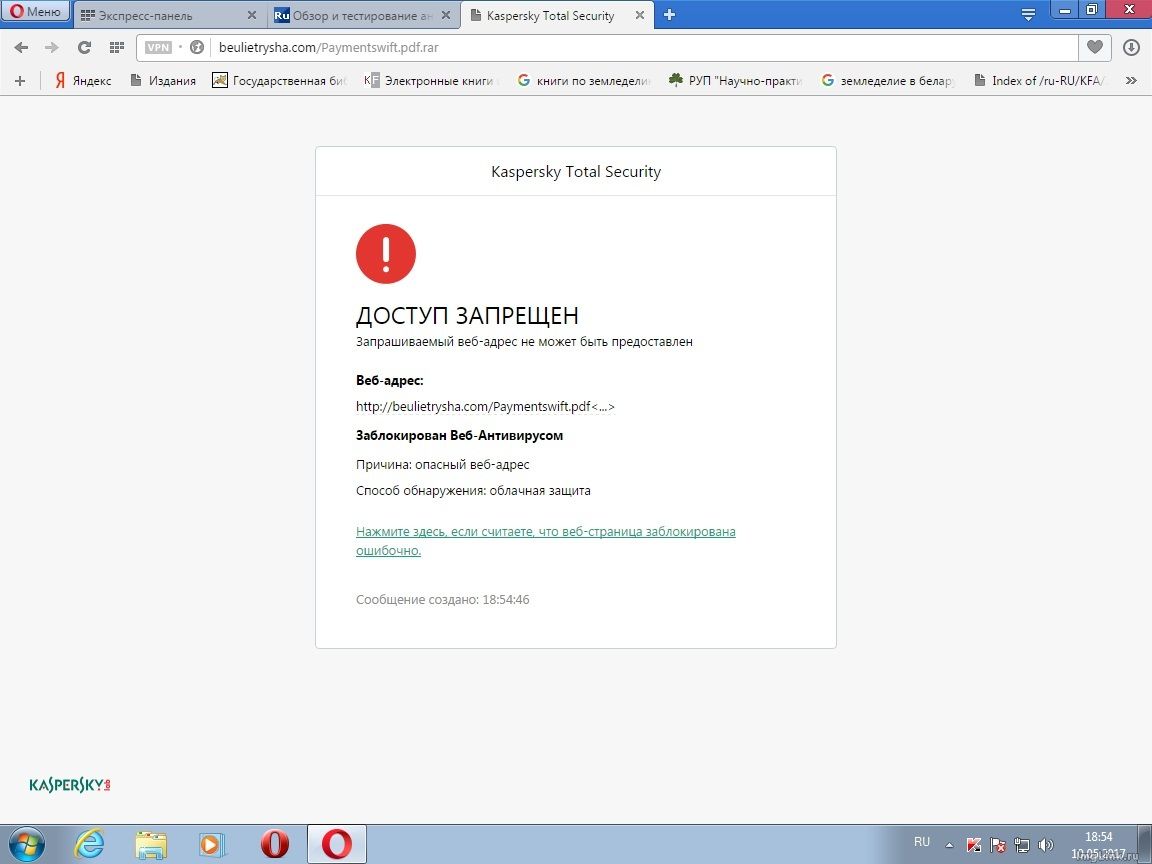The width and height of the screenshot is (1152, 864).
Task: Open the Speed Dial grid icon
Action: (x=117, y=48)
